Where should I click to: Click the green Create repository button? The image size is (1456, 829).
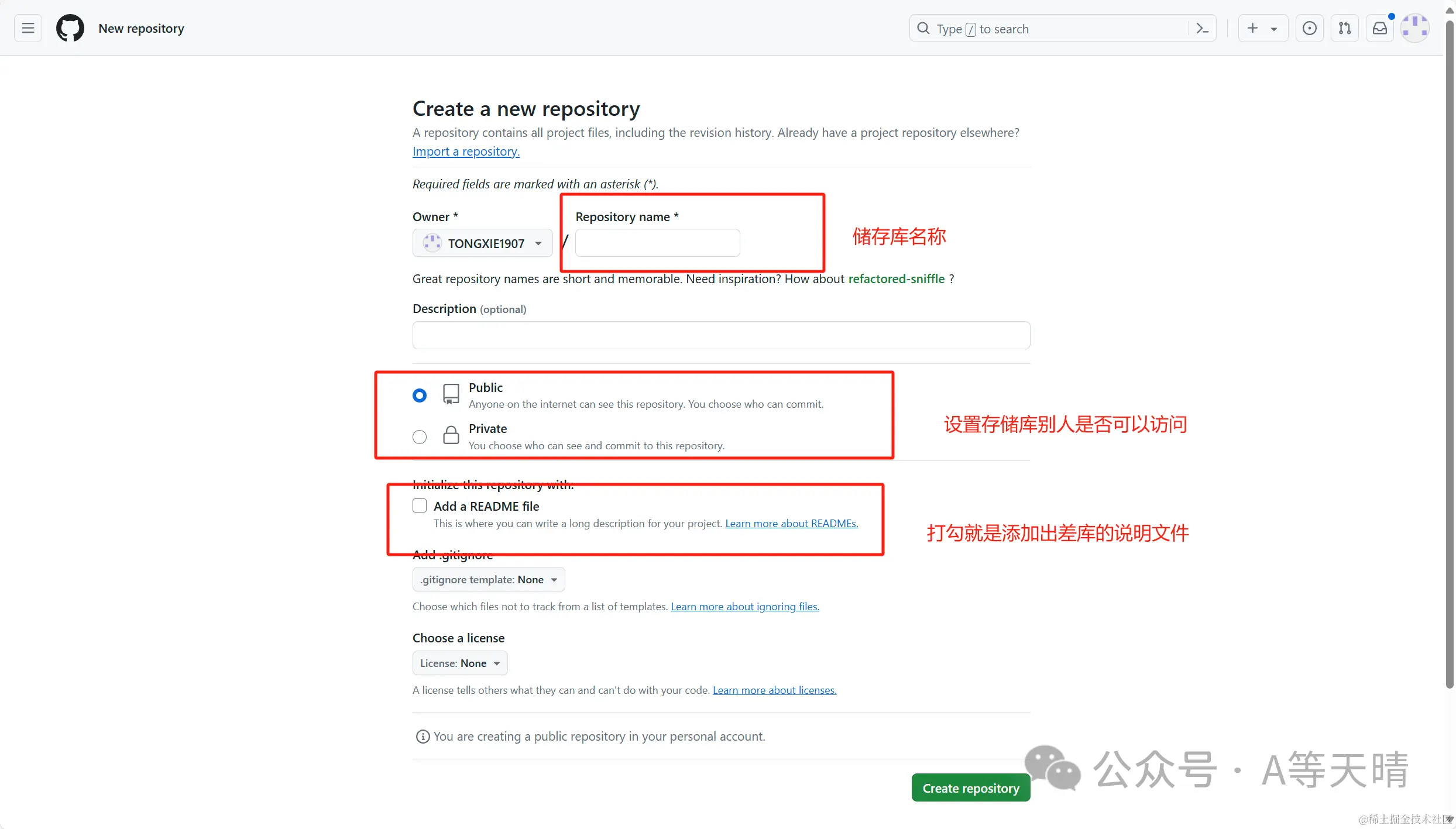click(970, 788)
